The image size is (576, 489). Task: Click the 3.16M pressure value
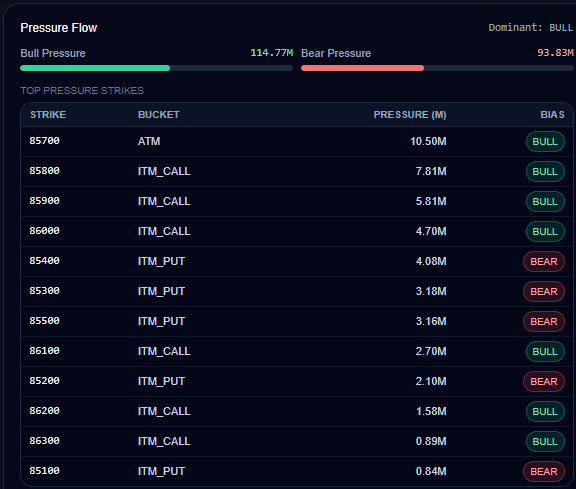431,321
